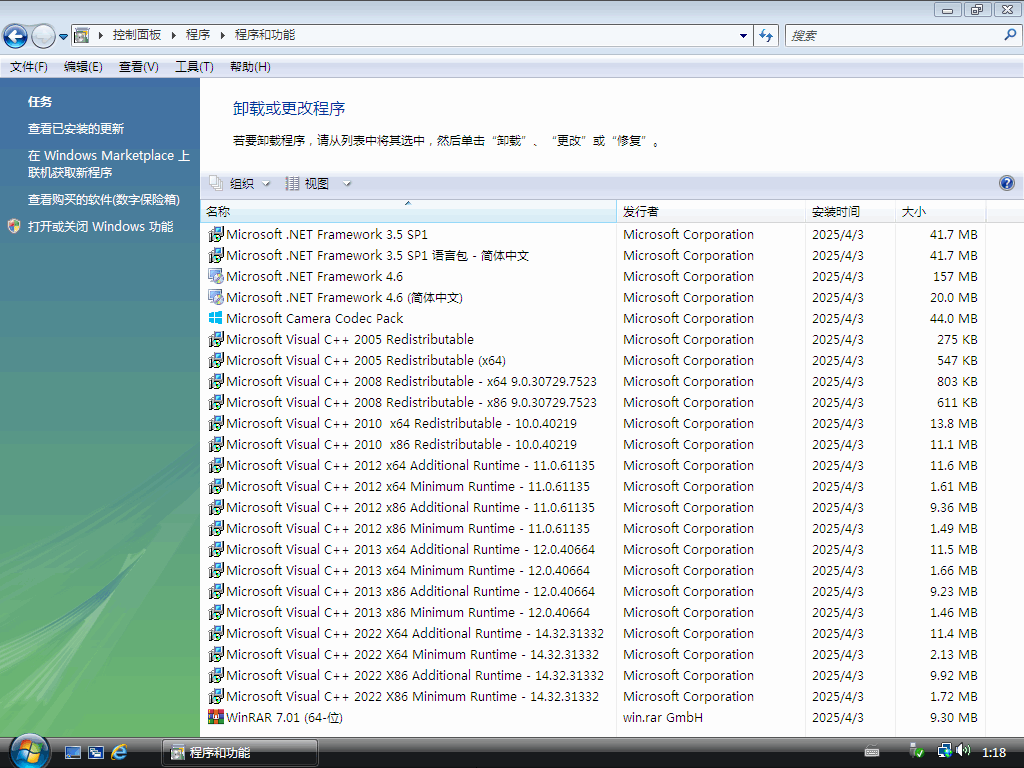
Task: Select Visual C++ 2012 x64 Minimum Runtime row
Action: [593, 487]
